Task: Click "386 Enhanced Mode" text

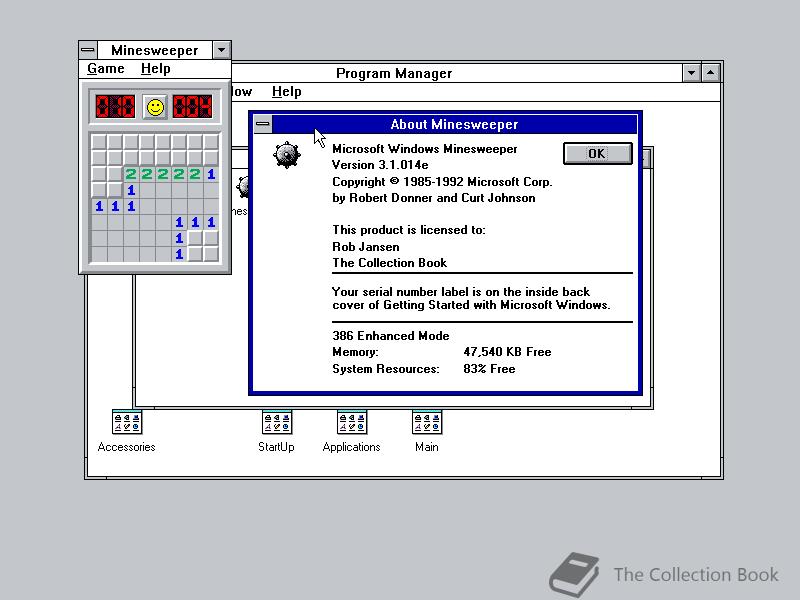Action: 391,336
